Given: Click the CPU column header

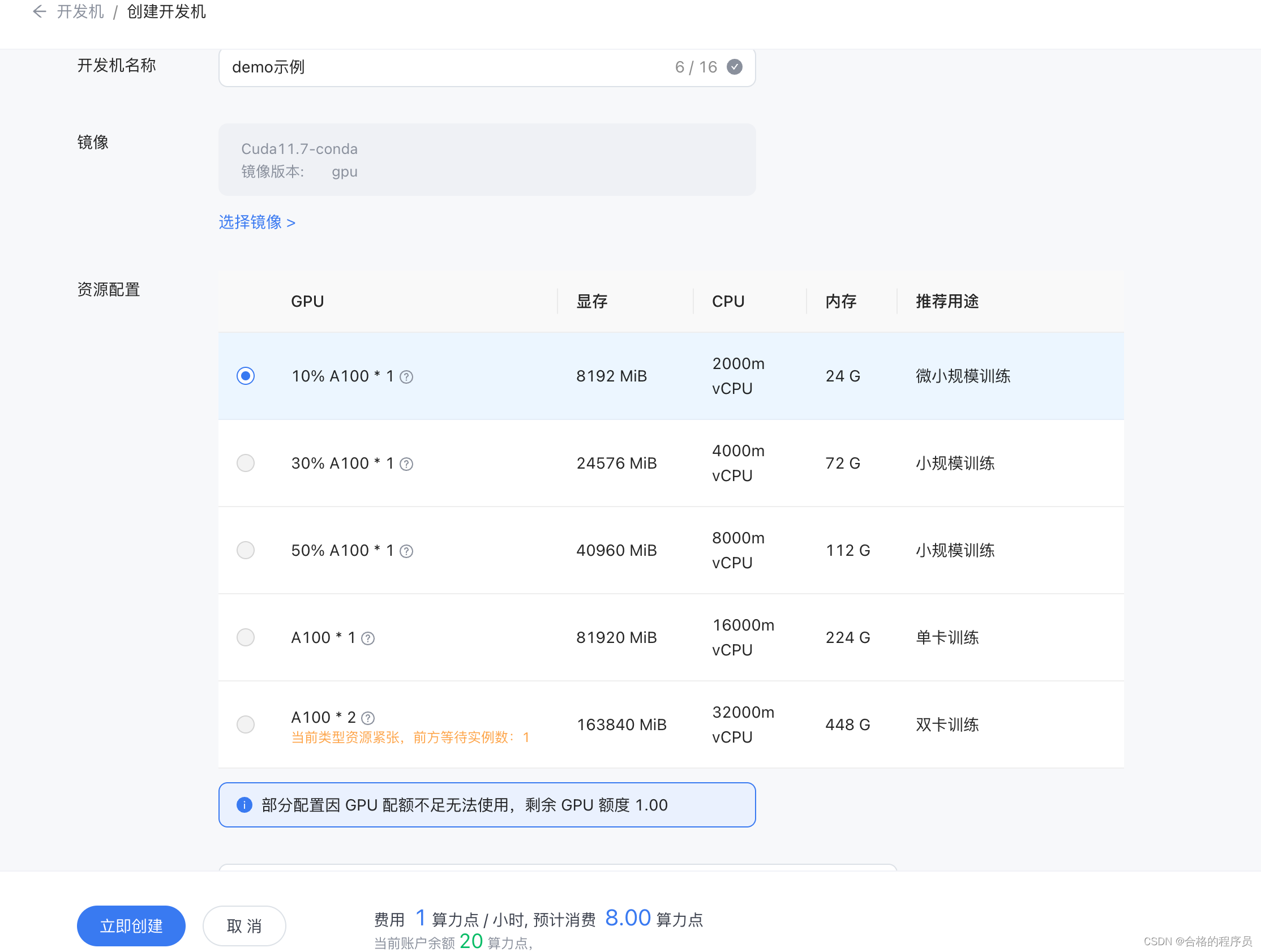Looking at the screenshot, I should 728,301.
